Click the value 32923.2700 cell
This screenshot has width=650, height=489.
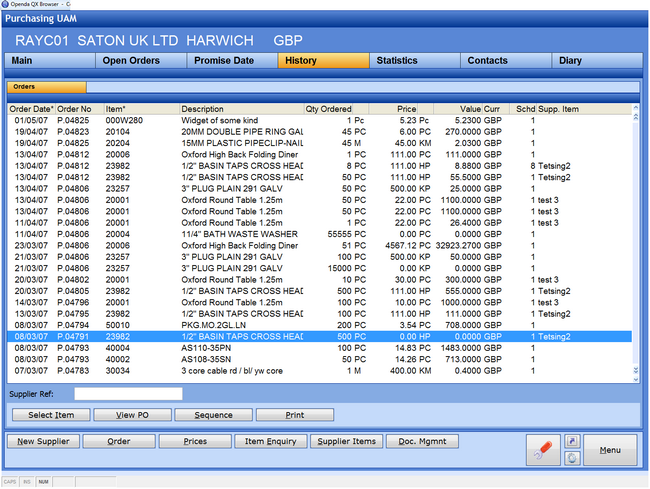(x=458, y=245)
